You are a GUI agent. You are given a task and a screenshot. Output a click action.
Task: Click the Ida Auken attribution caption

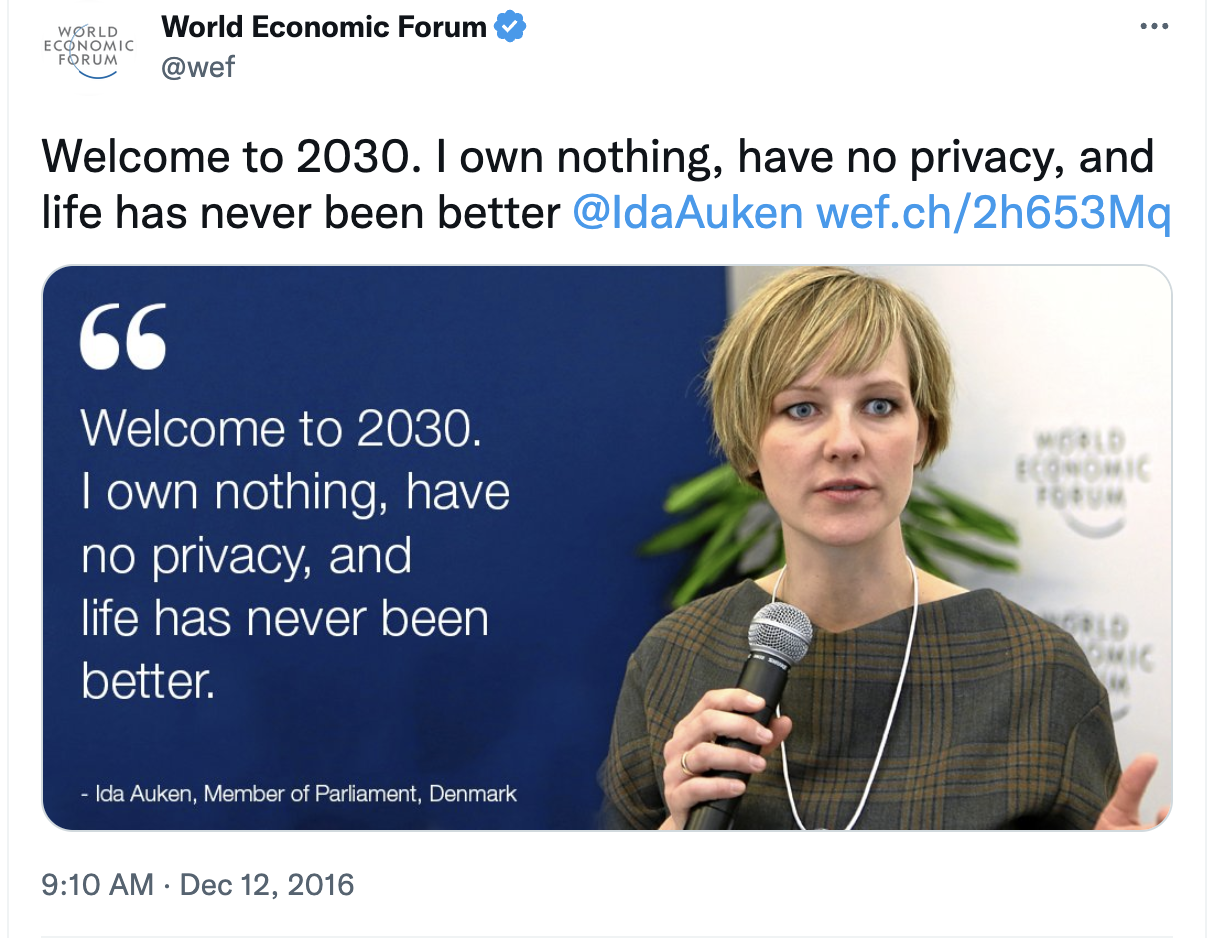299,794
